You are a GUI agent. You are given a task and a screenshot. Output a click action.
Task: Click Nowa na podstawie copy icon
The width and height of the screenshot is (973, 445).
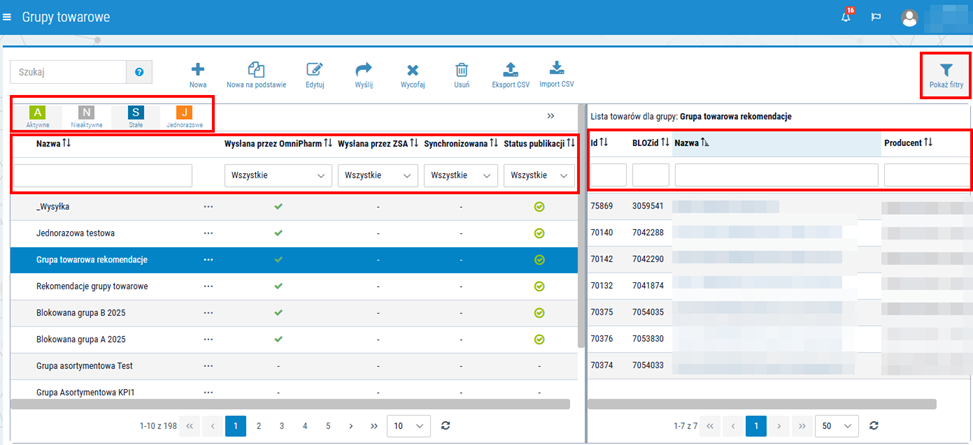[x=256, y=70]
